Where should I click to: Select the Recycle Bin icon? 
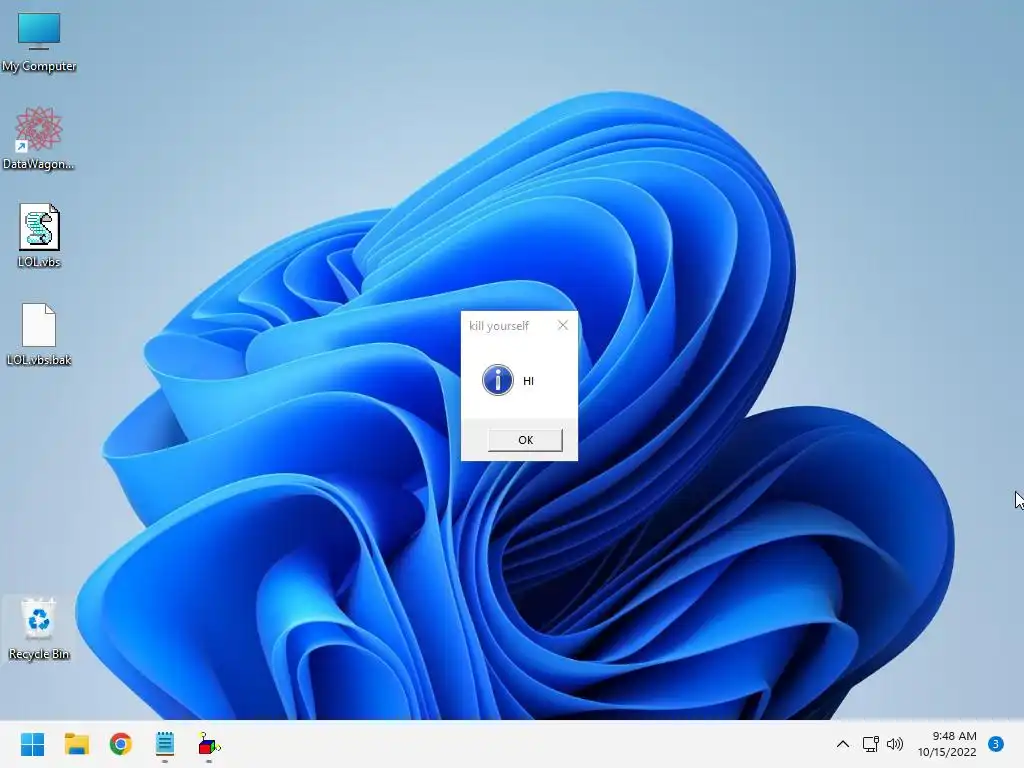point(39,629)
